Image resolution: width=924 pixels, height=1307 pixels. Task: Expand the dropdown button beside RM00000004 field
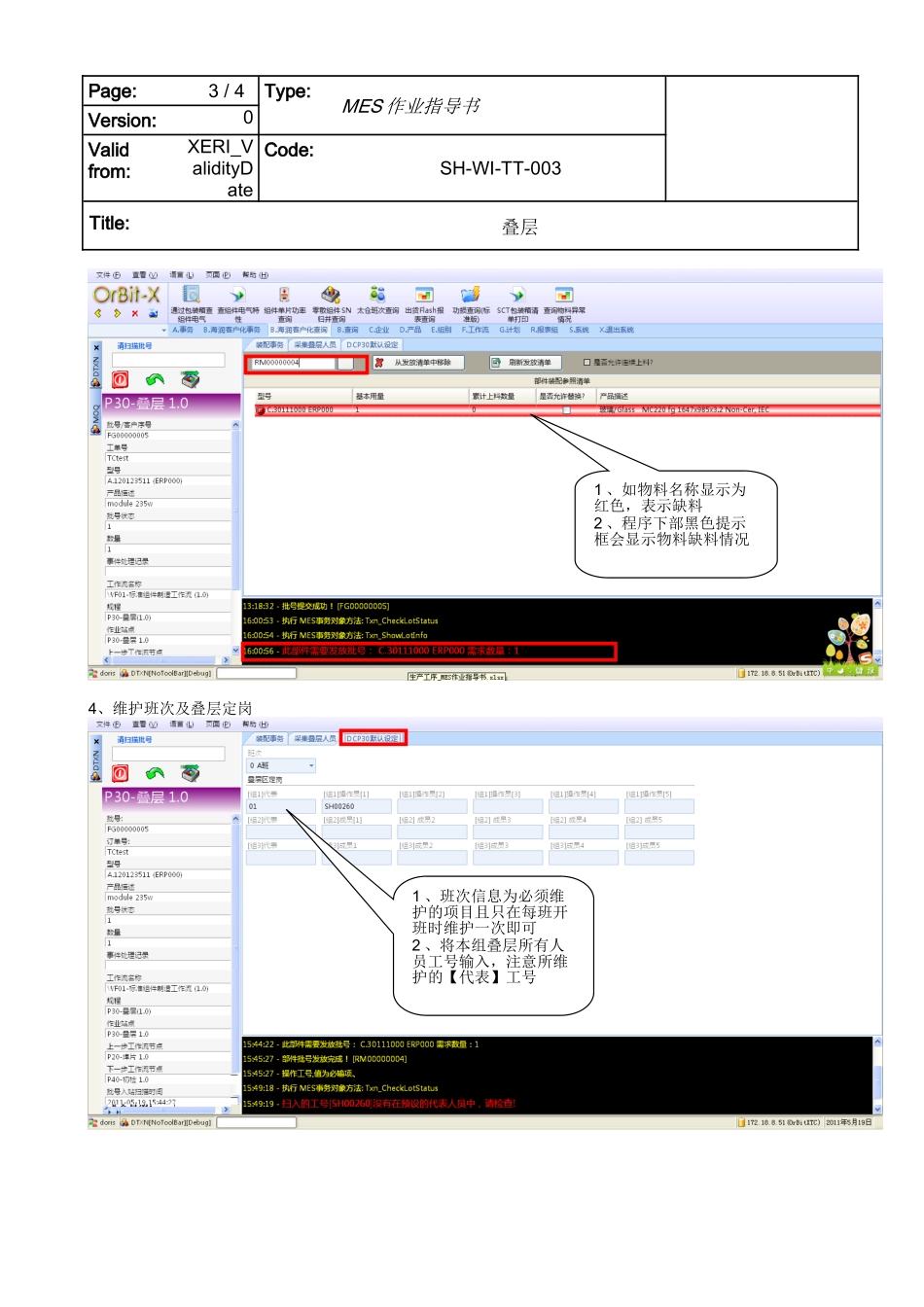tap(345, 364)
